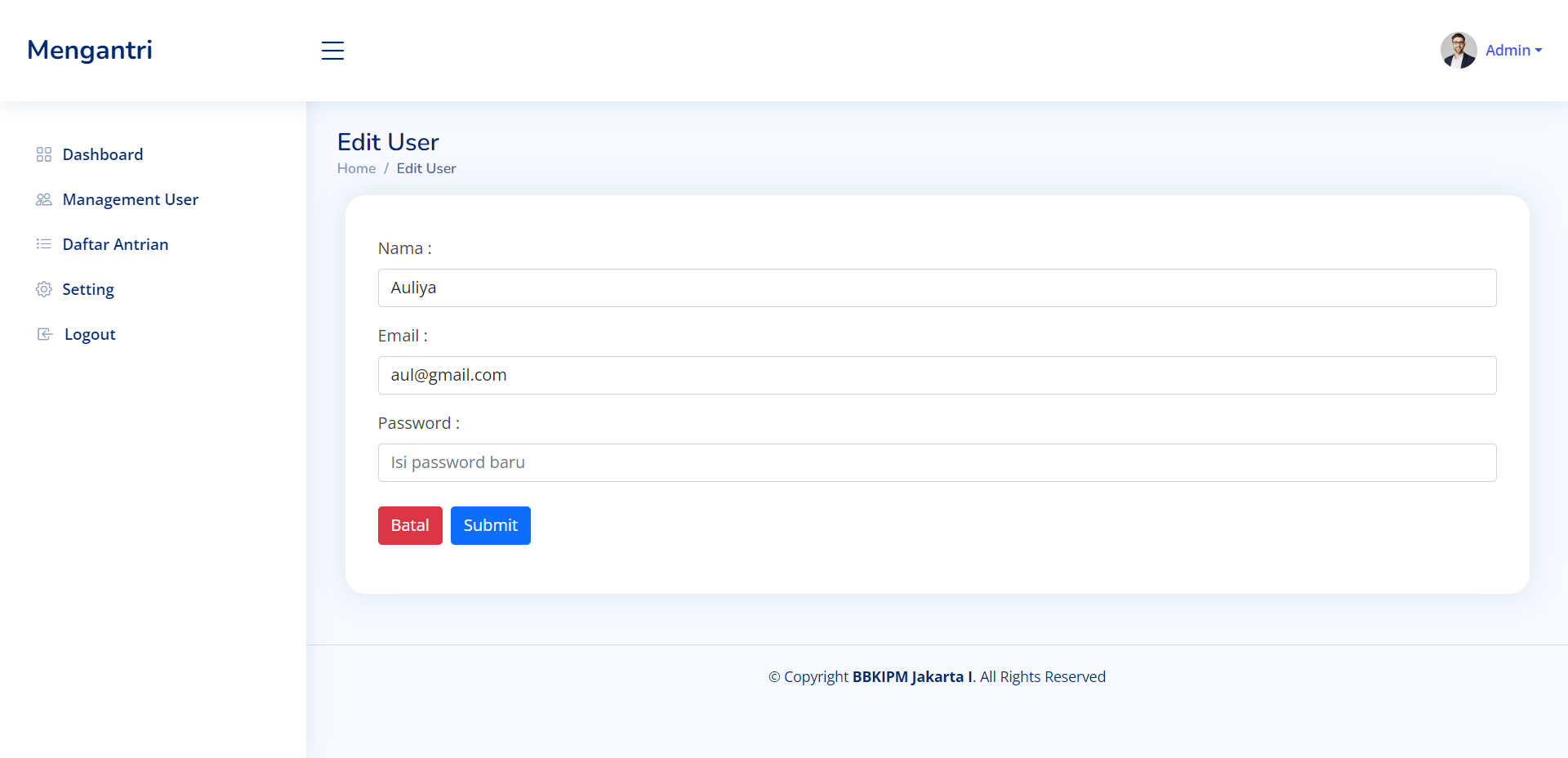Click the Password : label
The image size is (1568, 758).
(x=419, y=423)
